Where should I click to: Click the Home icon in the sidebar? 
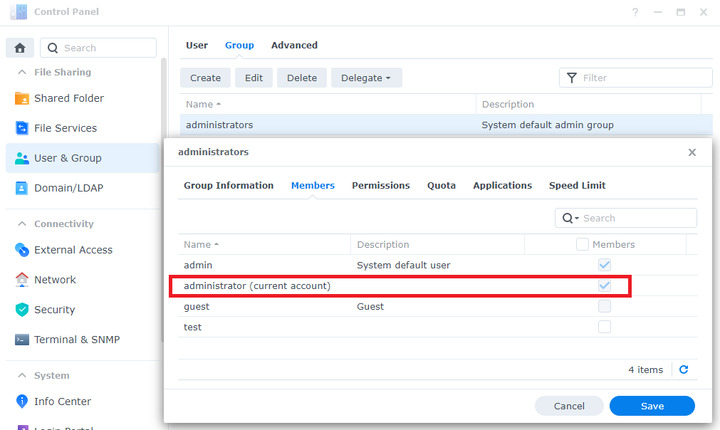point(19,48)
